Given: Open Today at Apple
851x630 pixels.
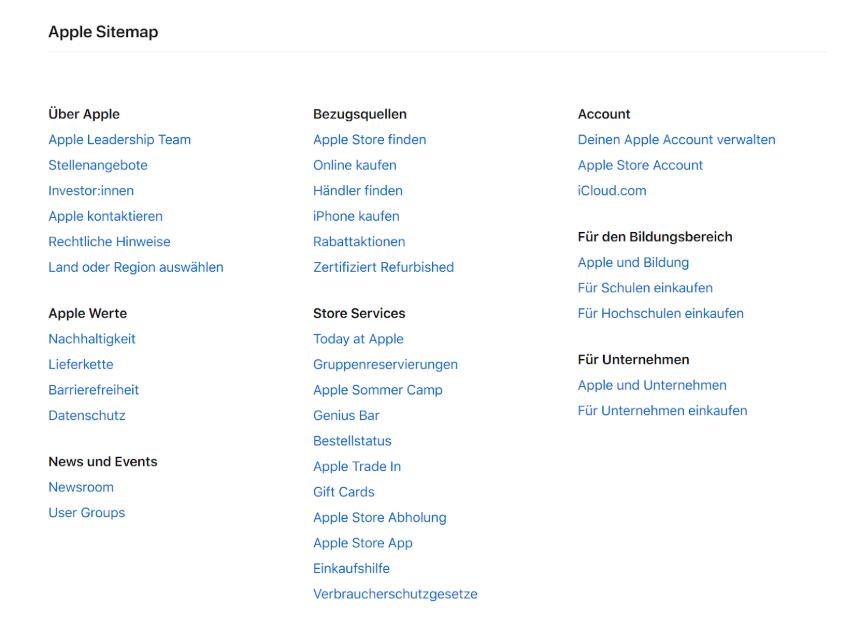Looking at the screenshot, I should tap(358, 338).
